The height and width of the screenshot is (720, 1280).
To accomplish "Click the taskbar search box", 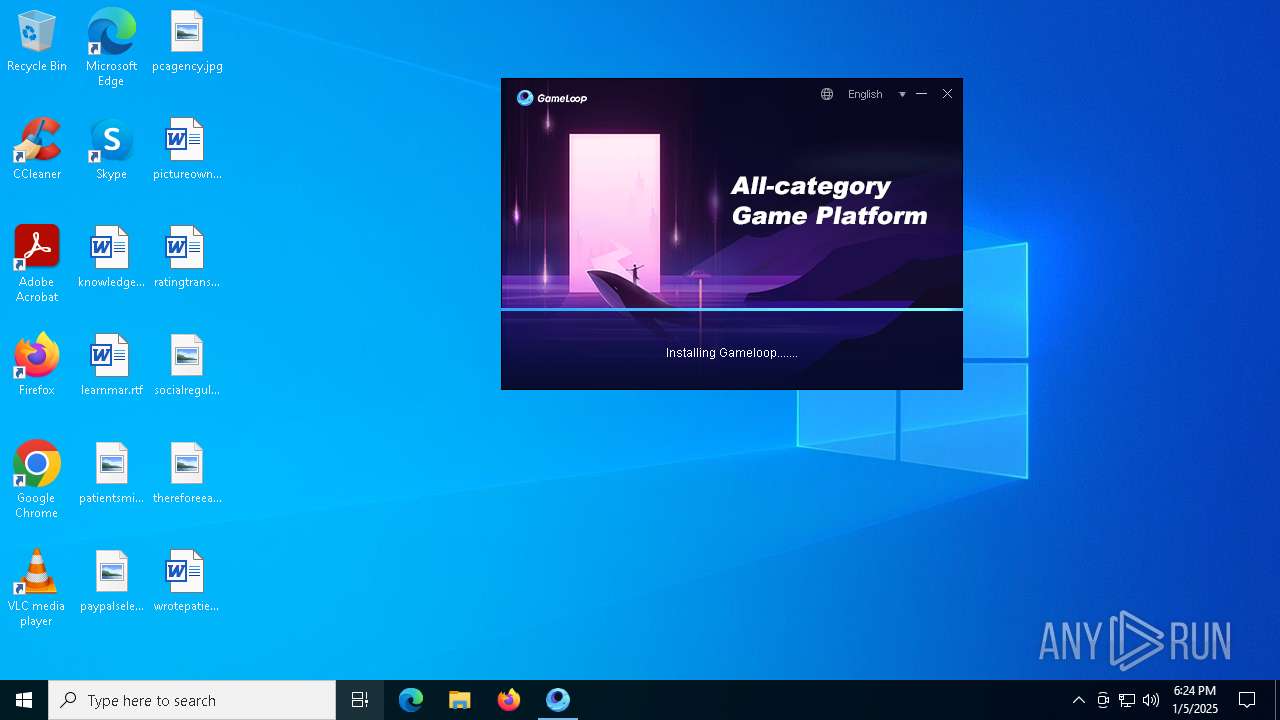I will [x=192, y=700].
